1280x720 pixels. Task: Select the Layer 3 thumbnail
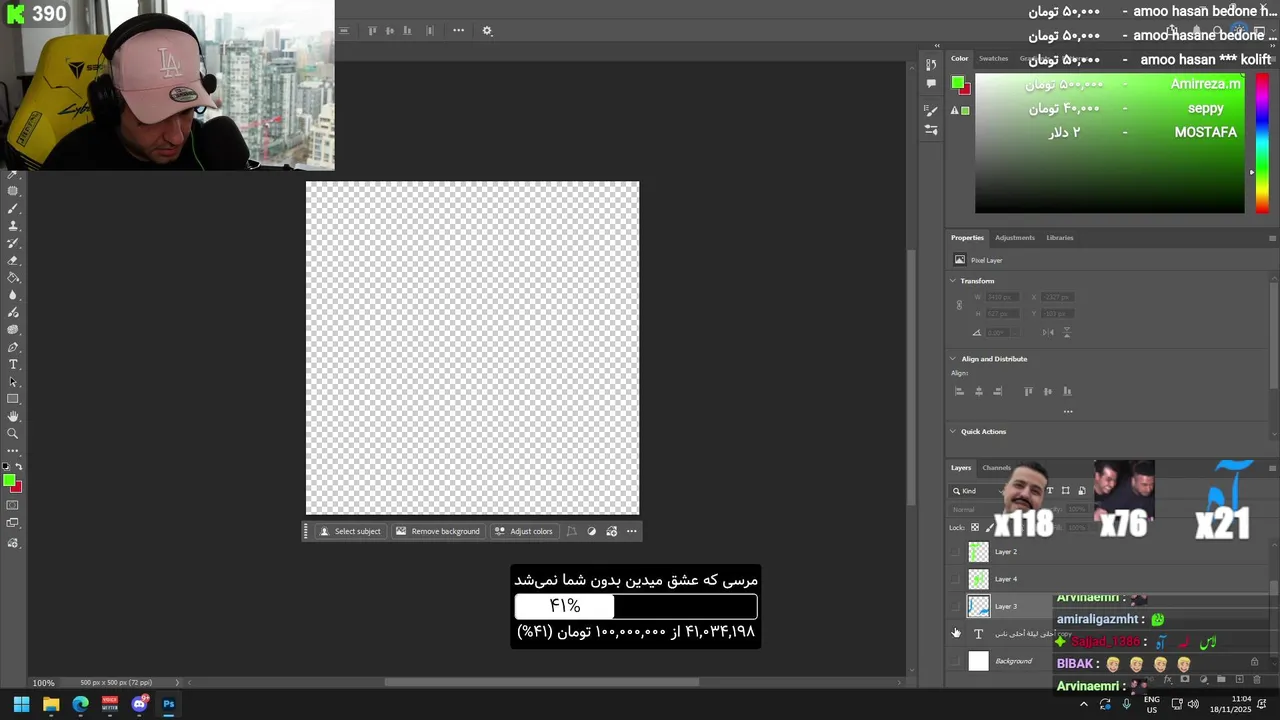[978, 606]
